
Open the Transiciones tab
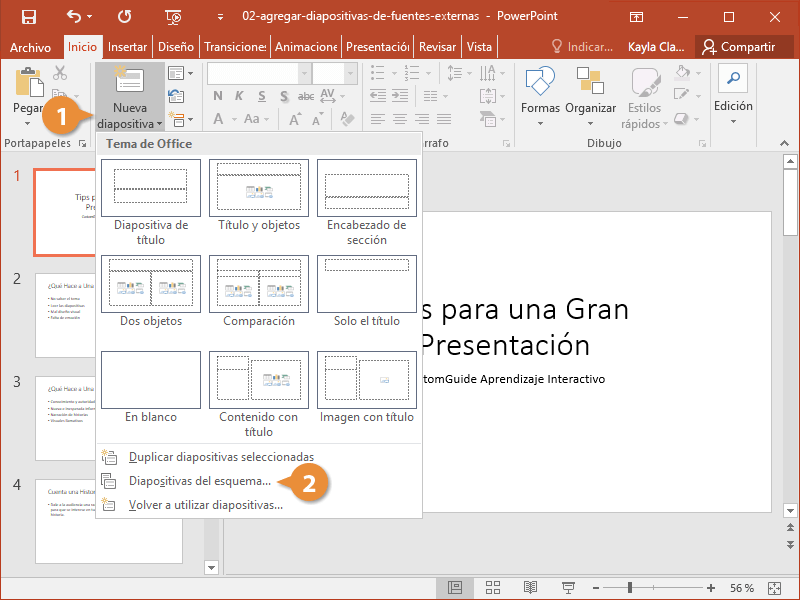point(235,47)
